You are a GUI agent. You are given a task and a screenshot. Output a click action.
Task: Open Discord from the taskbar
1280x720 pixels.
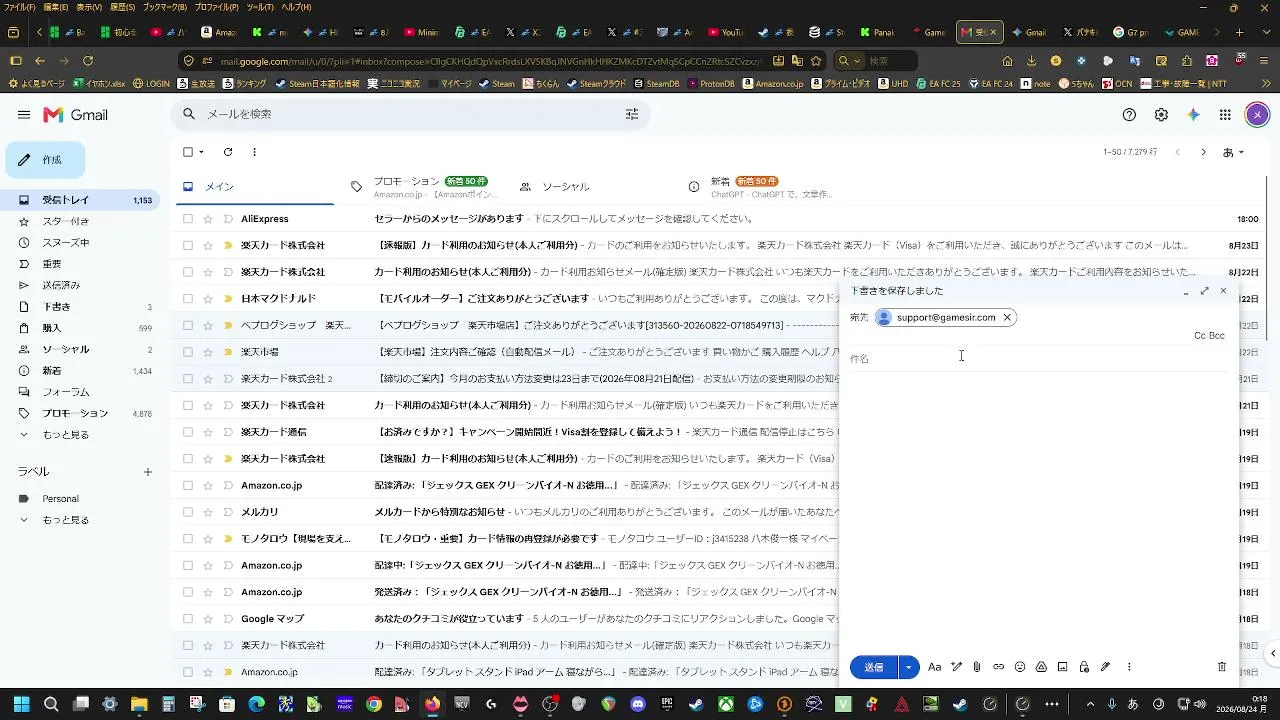coord(638,704)
